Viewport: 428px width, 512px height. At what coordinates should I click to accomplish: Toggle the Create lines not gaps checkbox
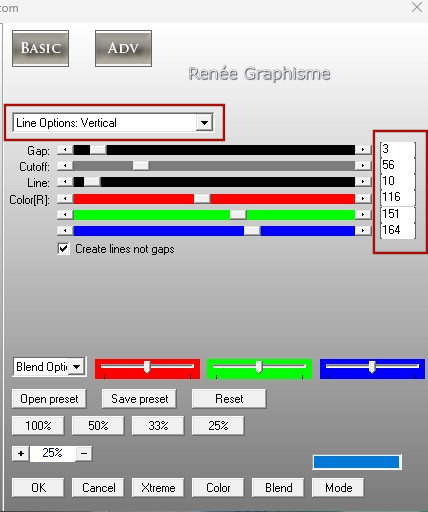click(63, 249)
